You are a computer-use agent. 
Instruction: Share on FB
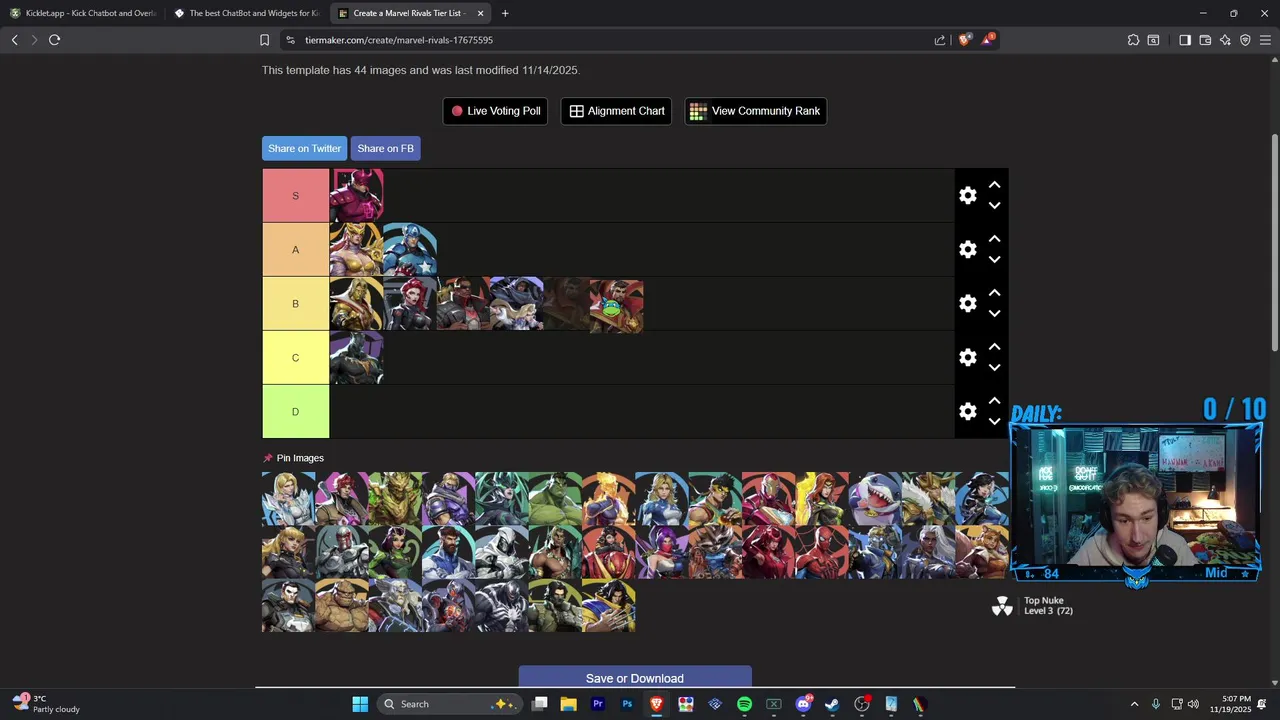385,148
